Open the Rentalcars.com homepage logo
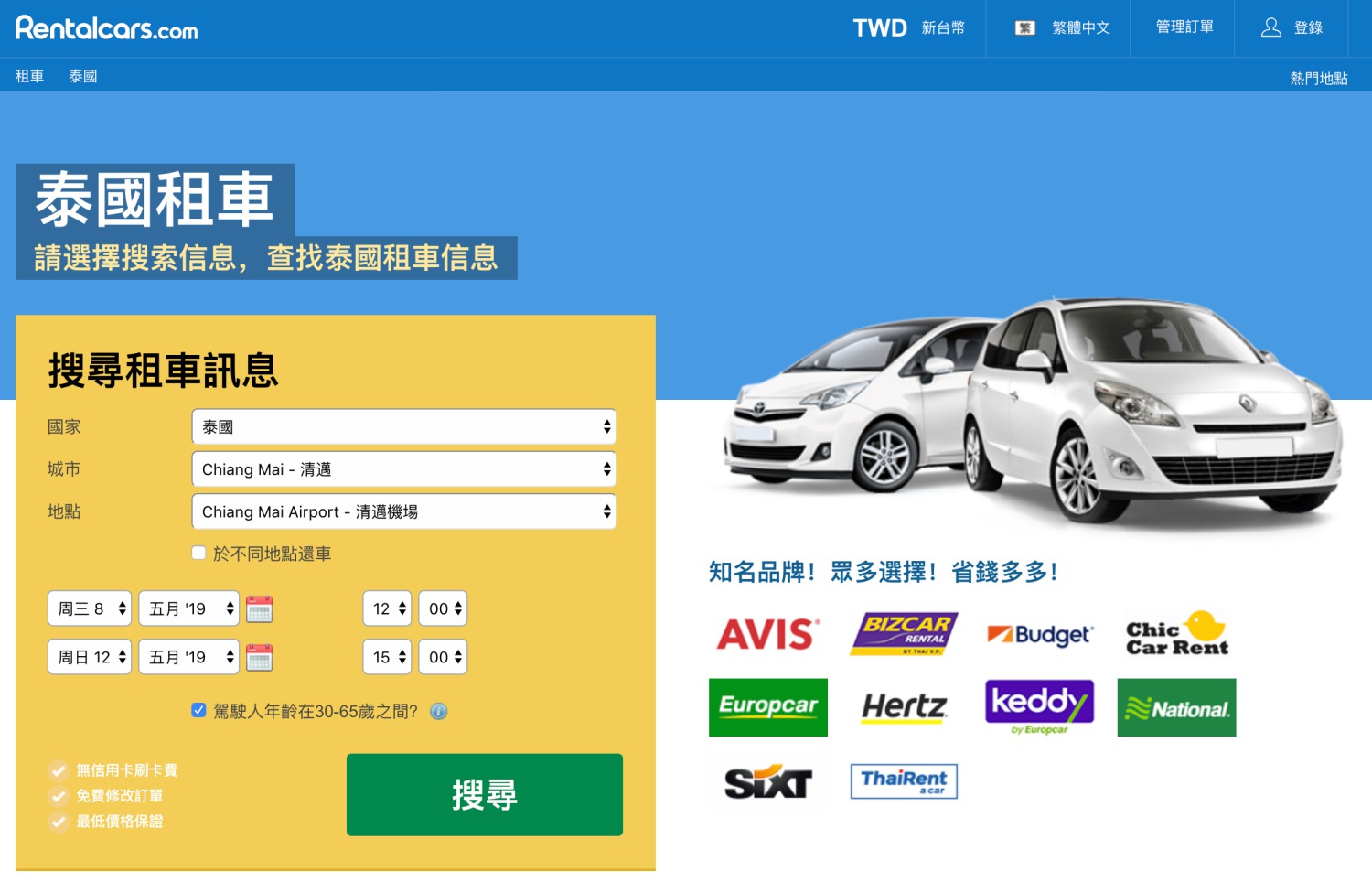The width and height of the screenshot is (1372, 882). pos(107,28)
